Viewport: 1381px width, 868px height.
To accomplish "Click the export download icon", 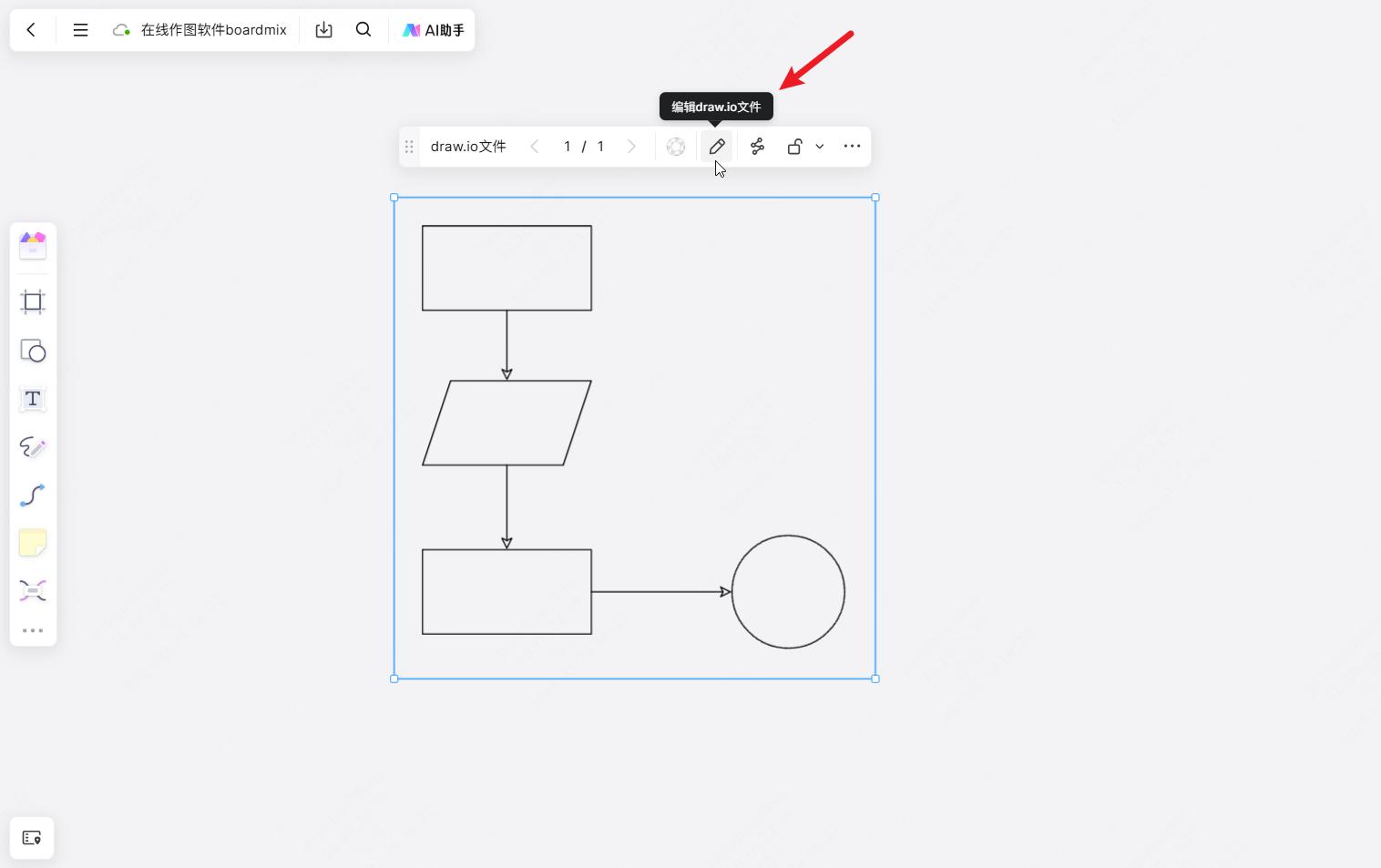I will click(x=323, y=30).
